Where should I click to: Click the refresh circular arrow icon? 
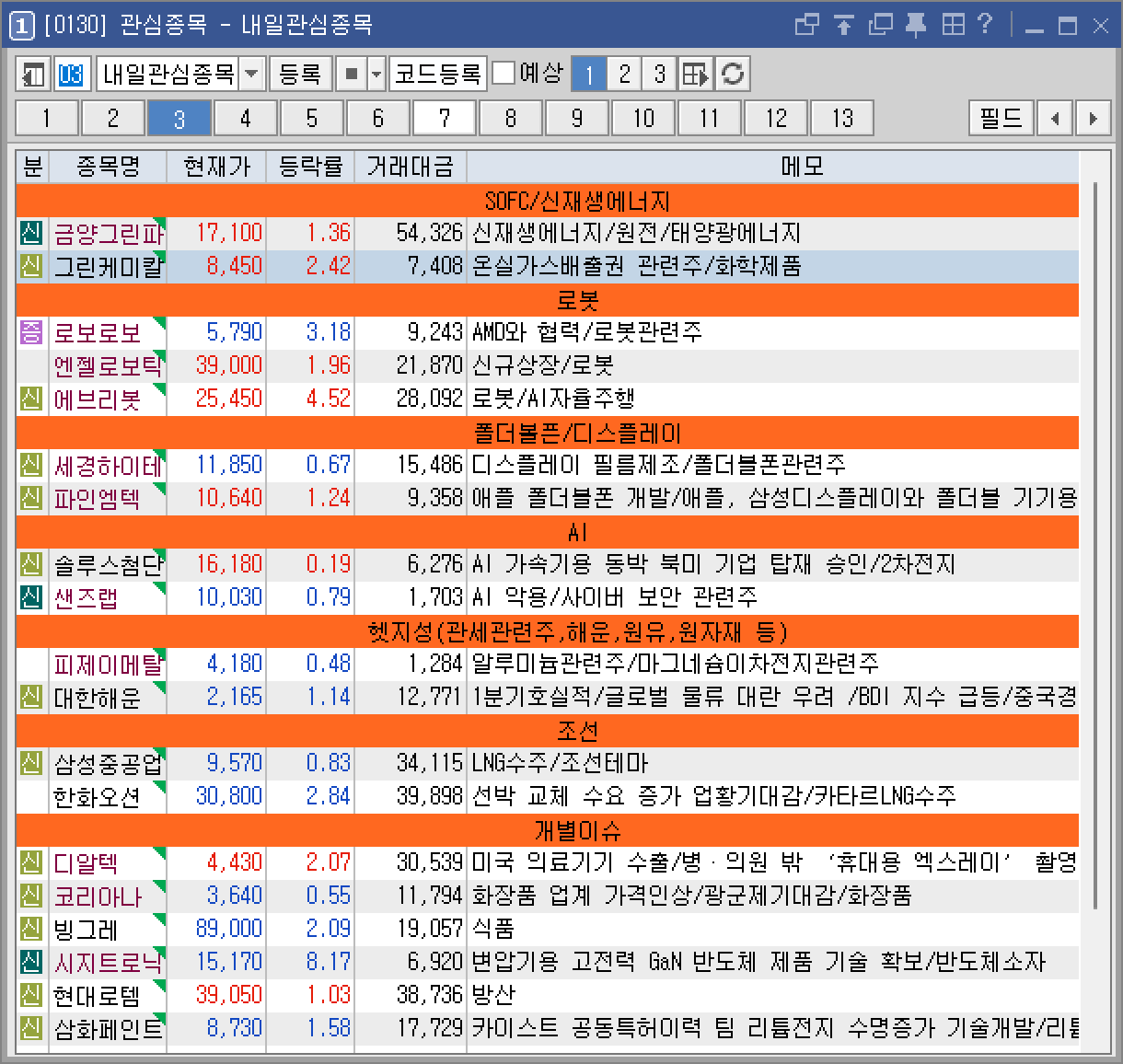click(x=733, y=74)
